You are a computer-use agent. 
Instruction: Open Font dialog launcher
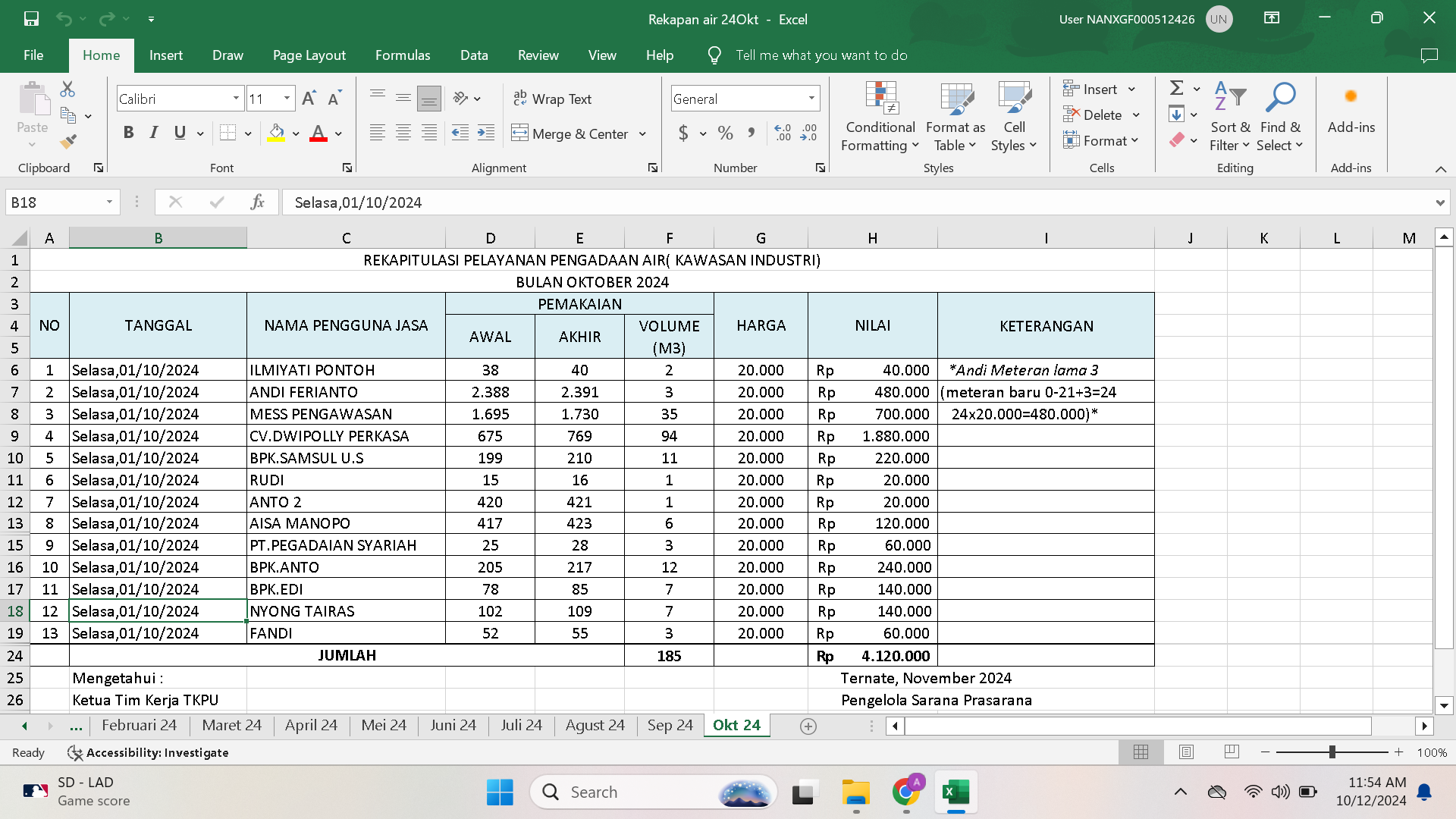[x=347, y=168]
